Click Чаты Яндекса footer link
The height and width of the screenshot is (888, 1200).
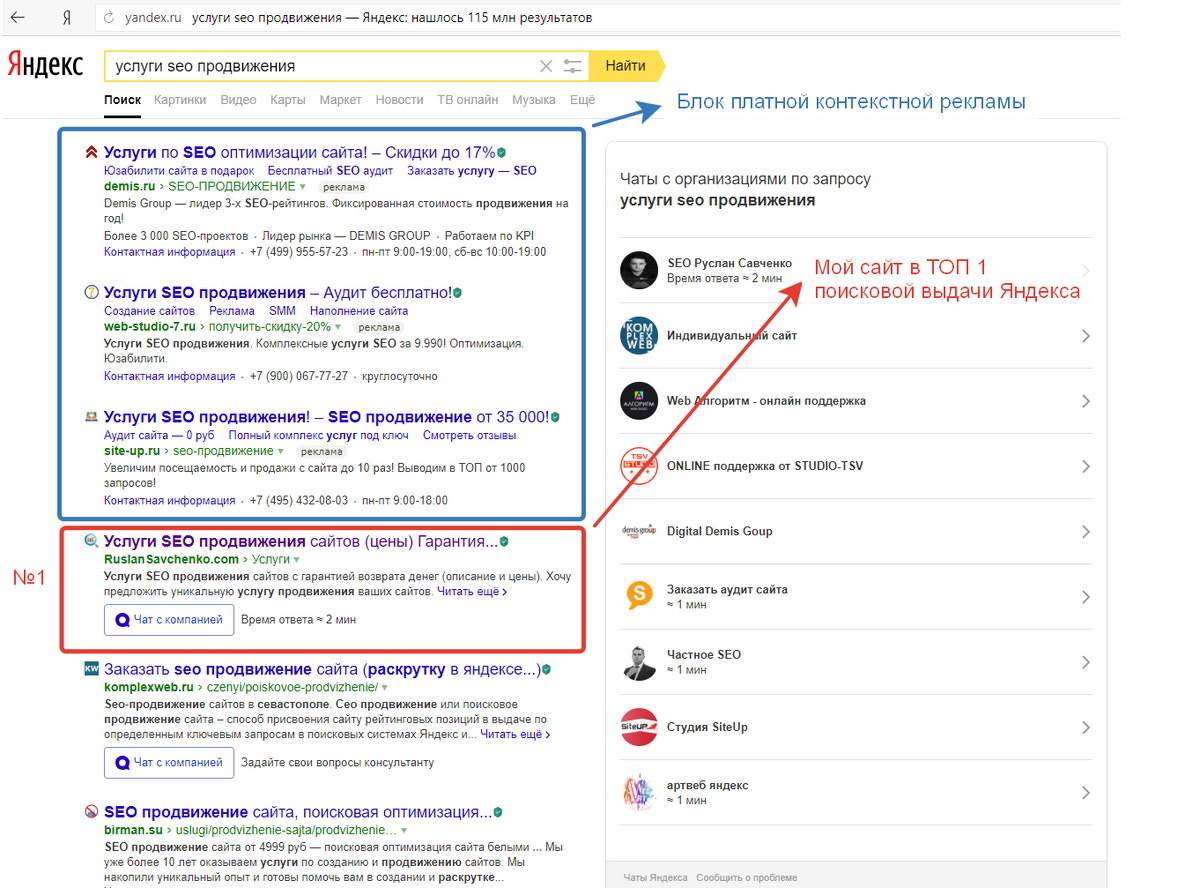pyautogui.click(x=655, y=878)
